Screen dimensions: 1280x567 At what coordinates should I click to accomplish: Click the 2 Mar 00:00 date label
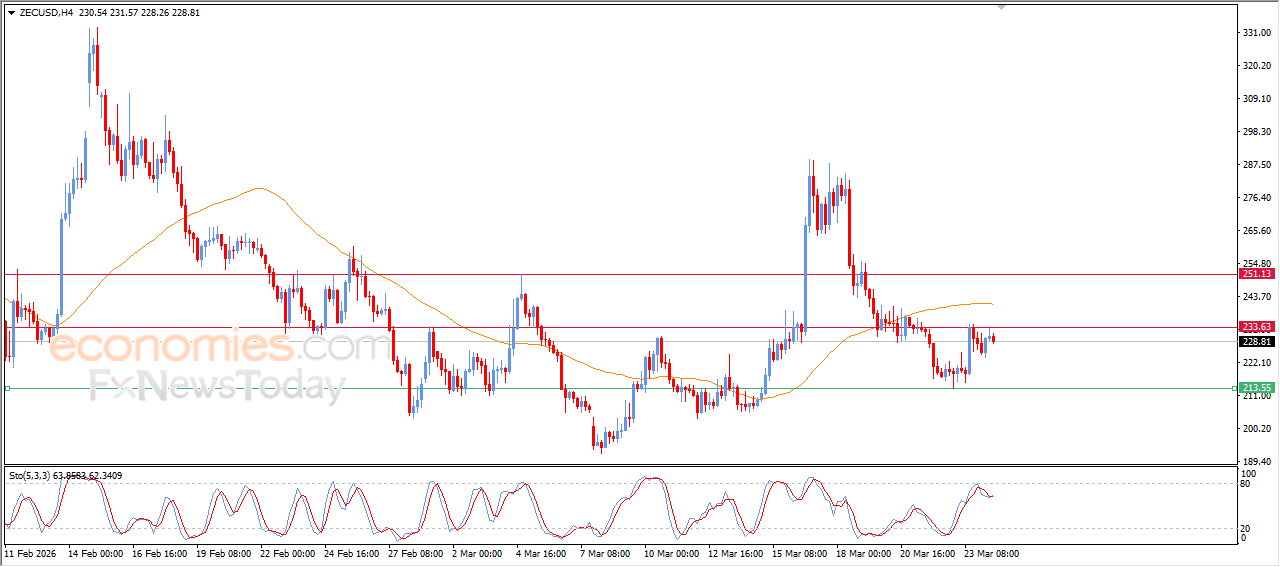[x=477, y=553]
